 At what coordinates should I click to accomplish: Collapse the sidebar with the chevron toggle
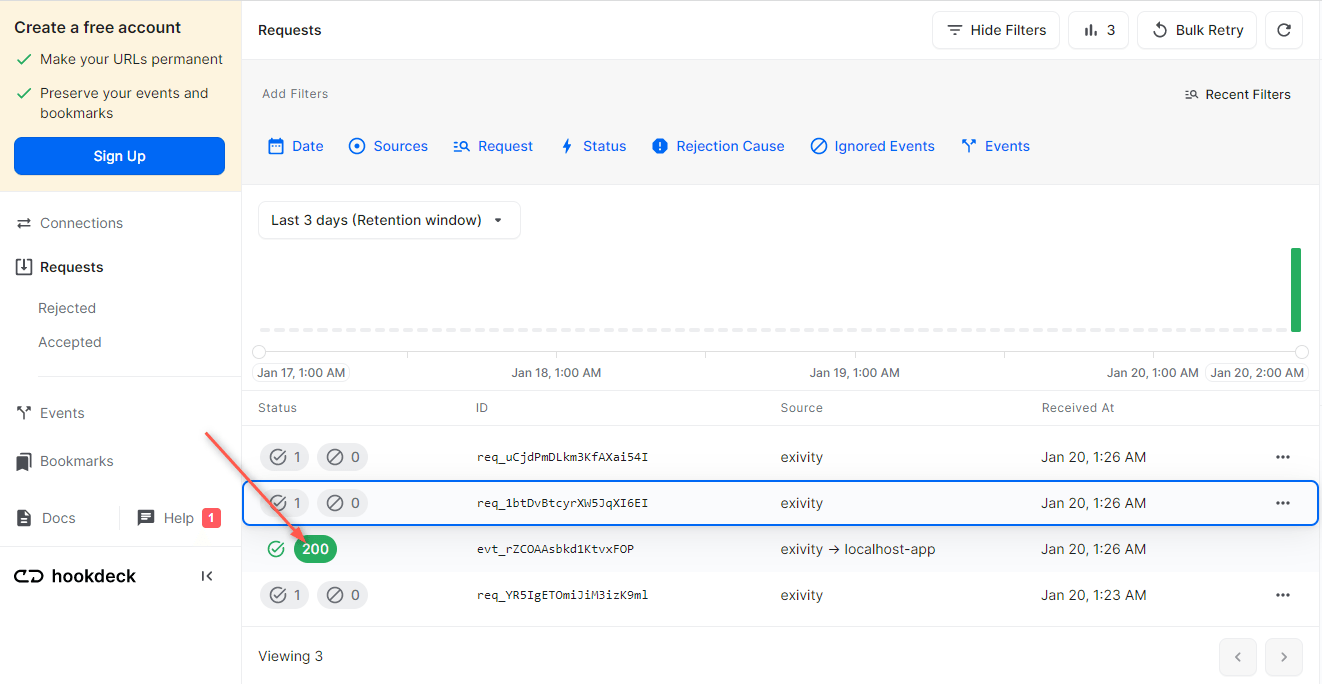coord(207,576)
